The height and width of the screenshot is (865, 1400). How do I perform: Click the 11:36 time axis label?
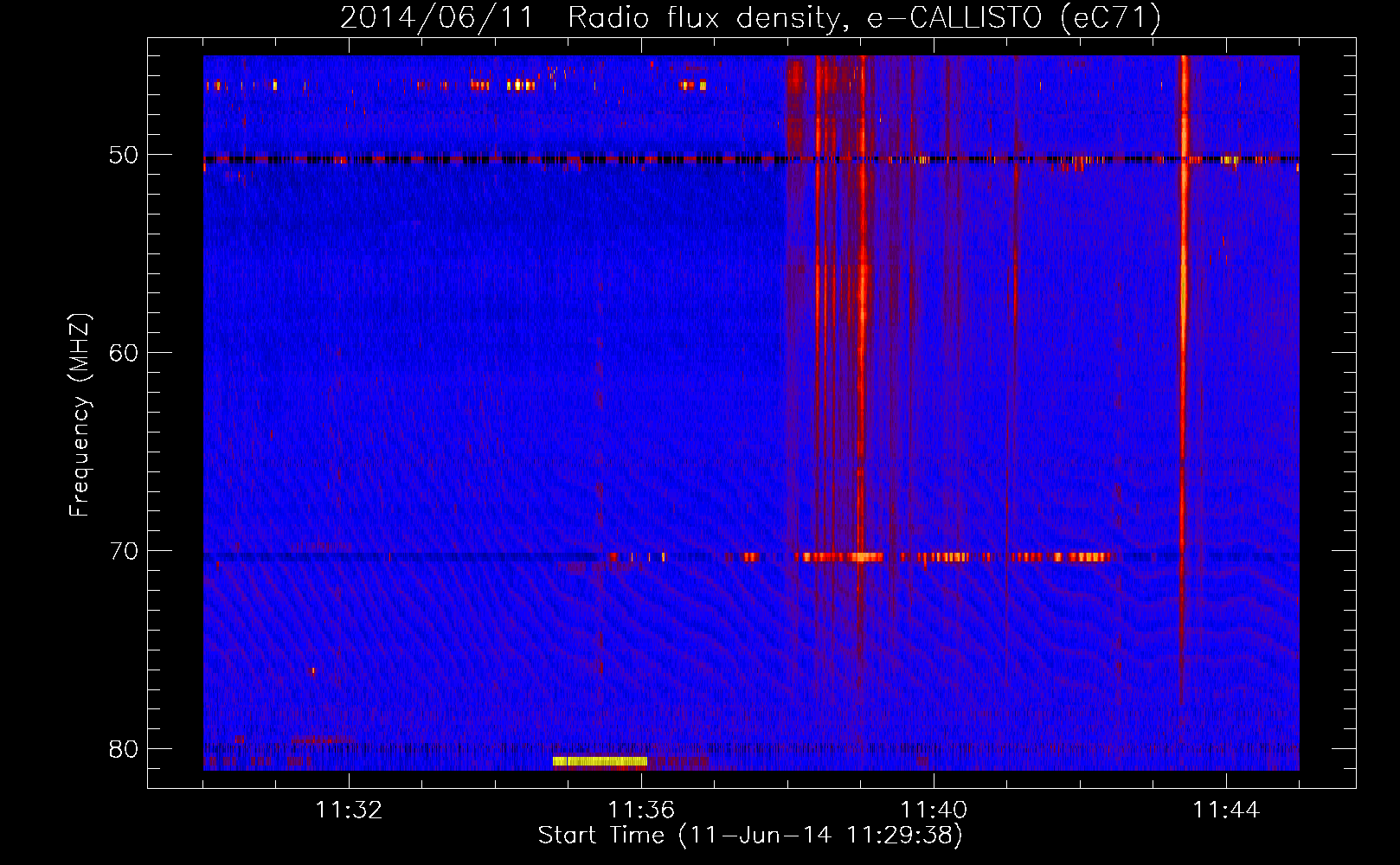click(641, 810)
